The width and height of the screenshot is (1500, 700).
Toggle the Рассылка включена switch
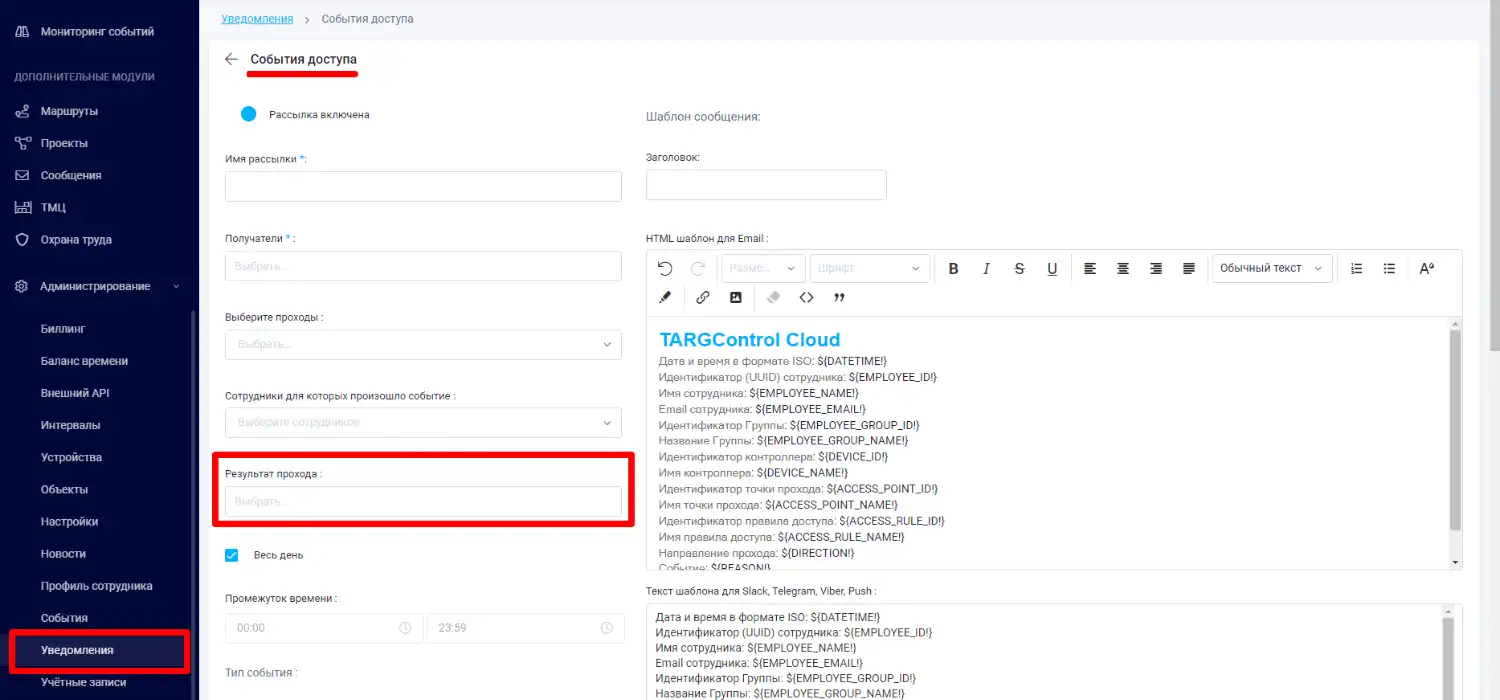click(x=249, y=114)
